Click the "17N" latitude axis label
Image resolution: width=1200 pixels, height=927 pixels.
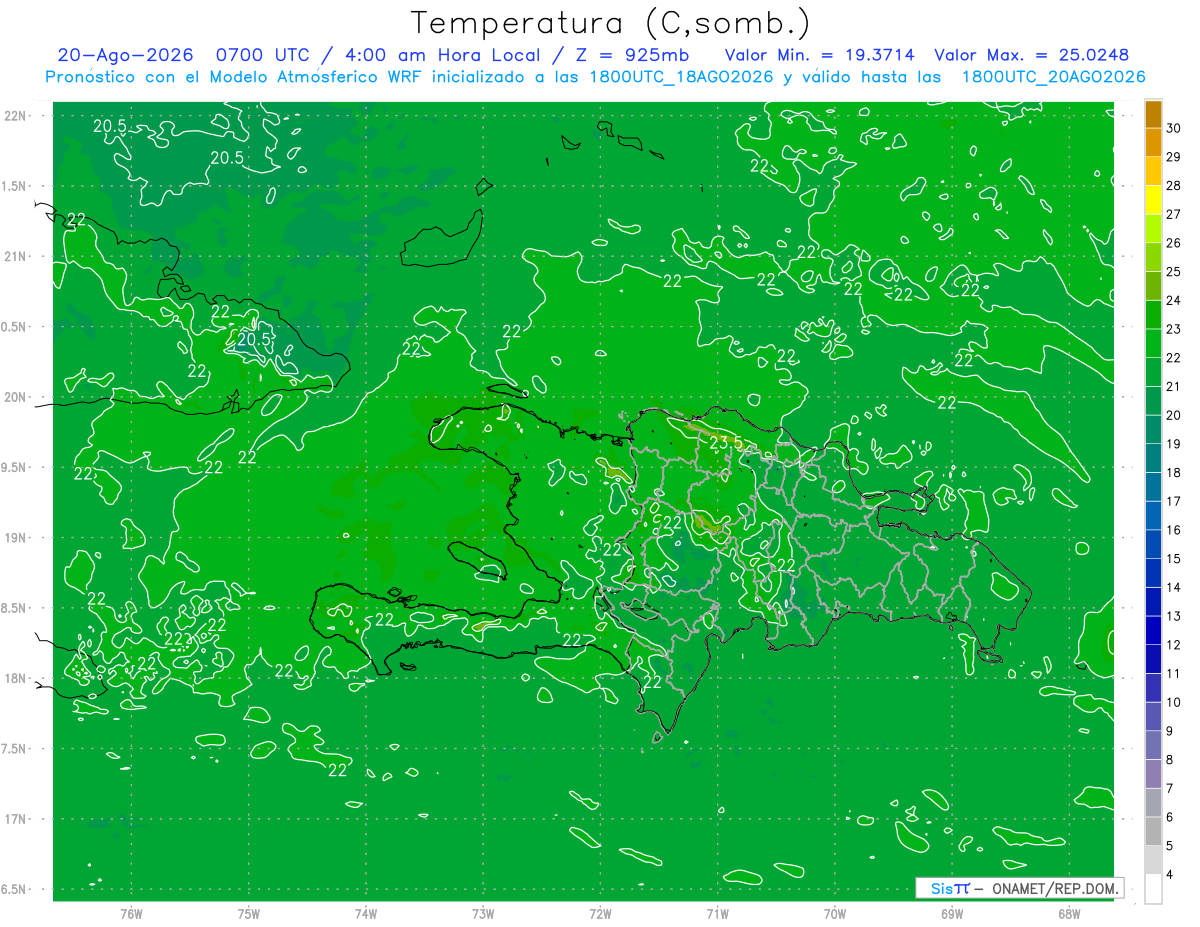pos(14,819)
